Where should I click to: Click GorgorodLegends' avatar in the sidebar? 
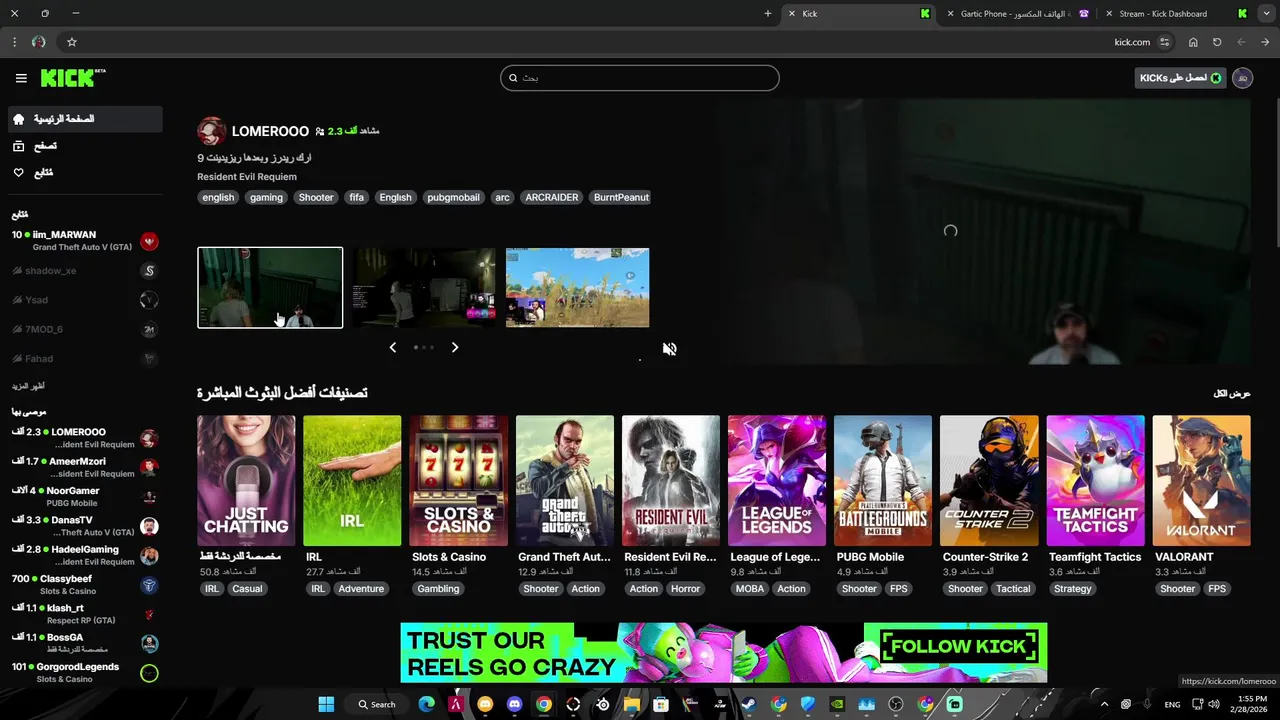point(149,673)
